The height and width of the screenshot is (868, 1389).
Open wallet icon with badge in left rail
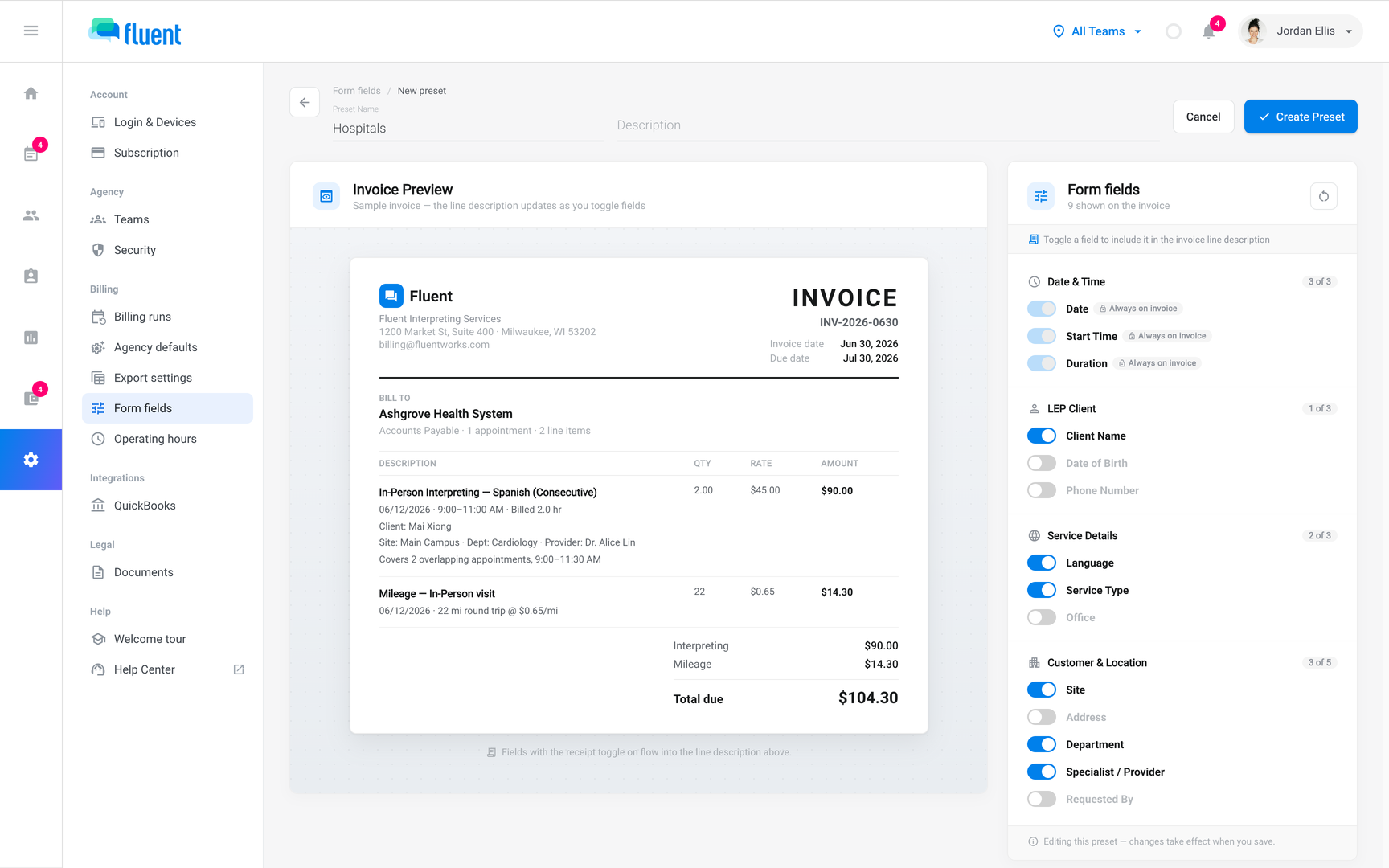pos(31,399)
